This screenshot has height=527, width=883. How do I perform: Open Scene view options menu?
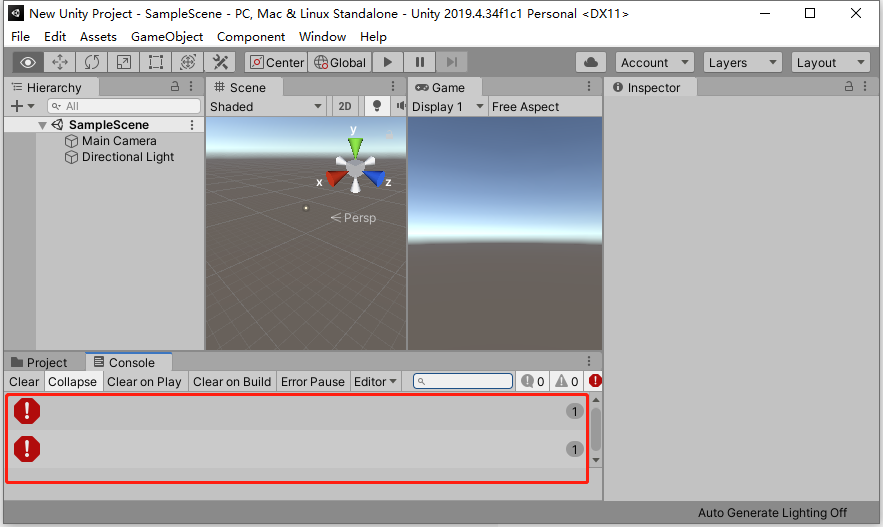(x=393, y=86)
